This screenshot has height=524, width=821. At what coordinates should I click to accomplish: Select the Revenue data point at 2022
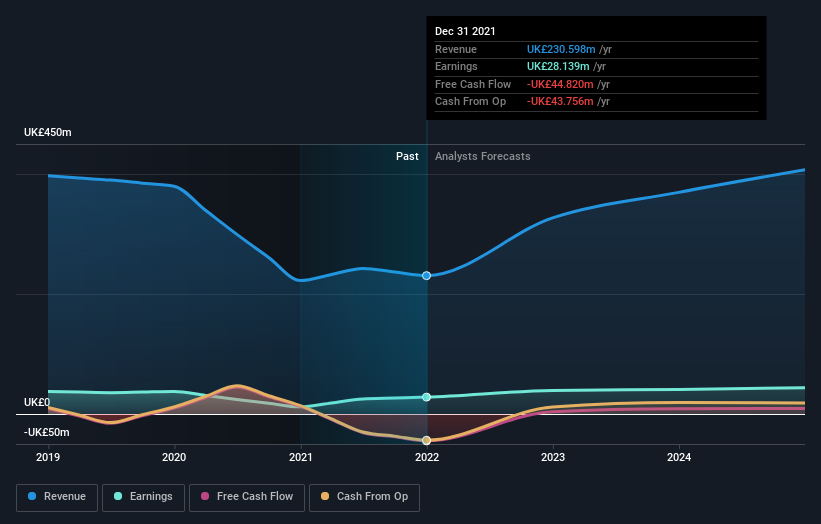point(427,276)
